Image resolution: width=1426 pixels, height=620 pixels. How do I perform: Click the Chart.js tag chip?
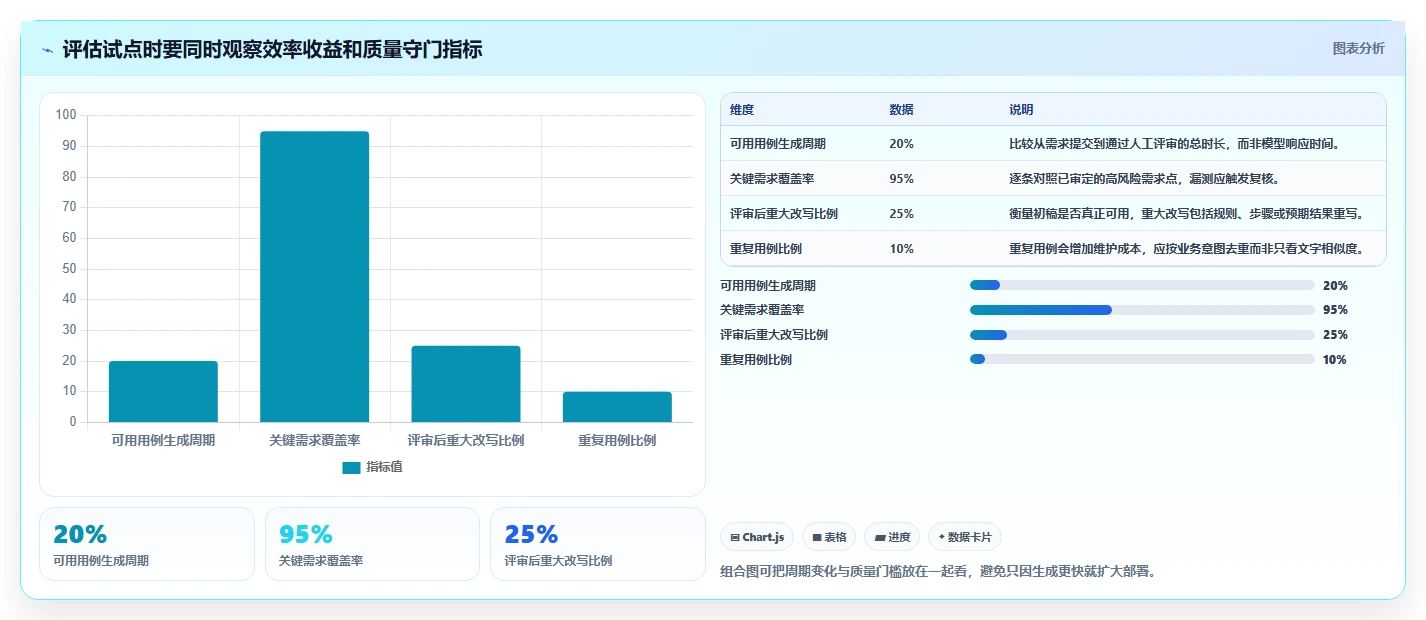point(757,537)
